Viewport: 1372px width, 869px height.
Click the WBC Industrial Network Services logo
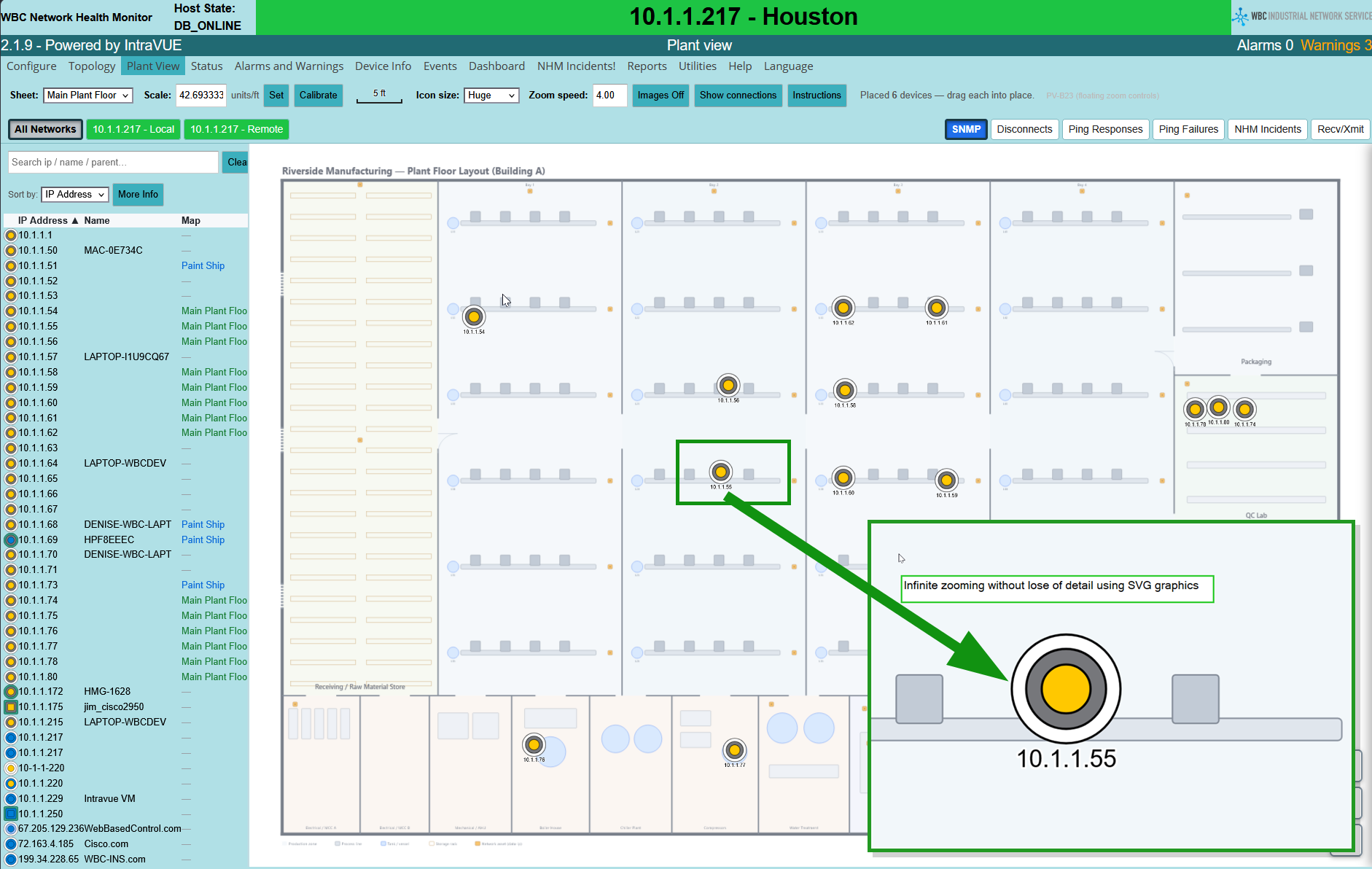pyautogui.click(x=1301, y=16)
